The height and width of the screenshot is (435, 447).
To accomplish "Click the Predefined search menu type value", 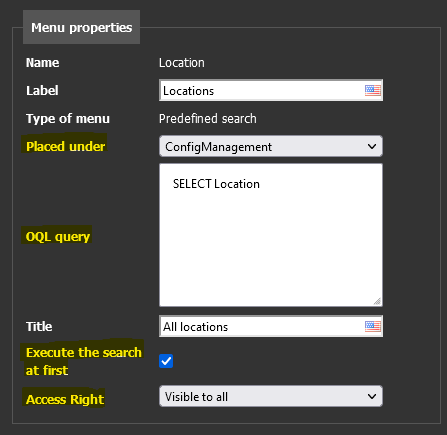I will tap(208, 119).
